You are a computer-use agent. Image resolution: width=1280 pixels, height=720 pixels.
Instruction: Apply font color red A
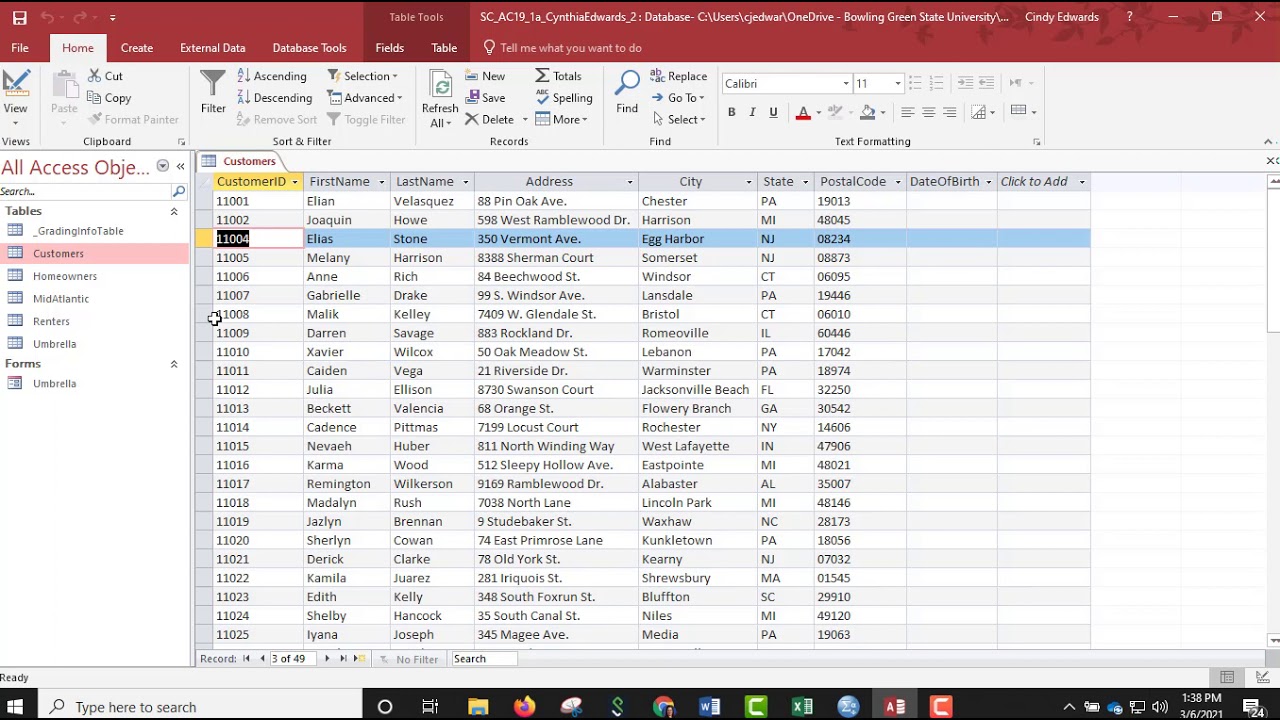[x=802, y=112]
